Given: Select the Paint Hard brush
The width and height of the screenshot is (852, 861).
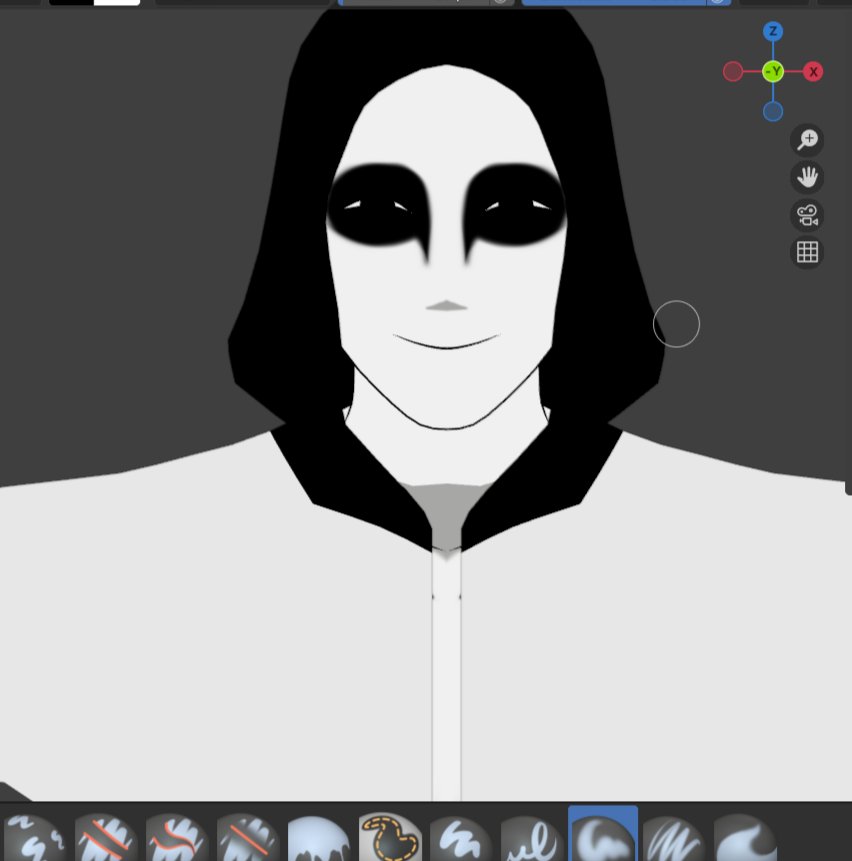Looking at the screenshot, I should (x=461, y=836).
